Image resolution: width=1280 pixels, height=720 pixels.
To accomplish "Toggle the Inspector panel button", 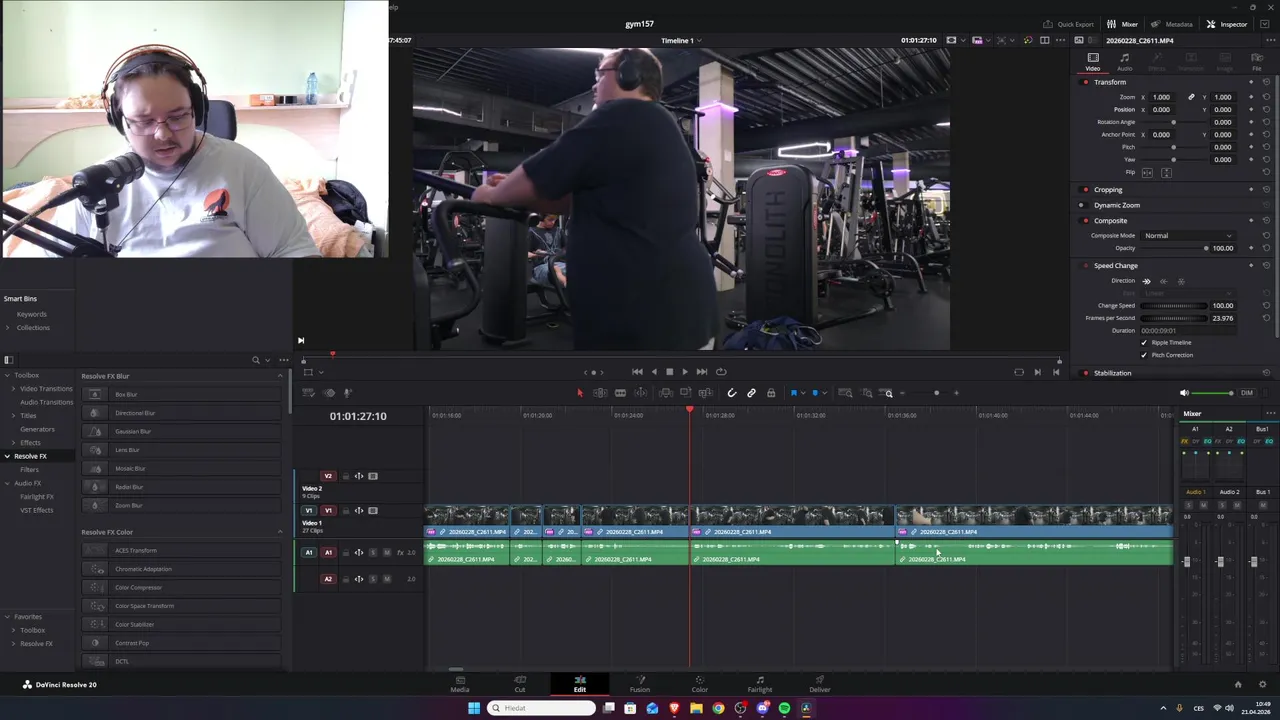I will pyautogui.click(x=1227, y=24).
